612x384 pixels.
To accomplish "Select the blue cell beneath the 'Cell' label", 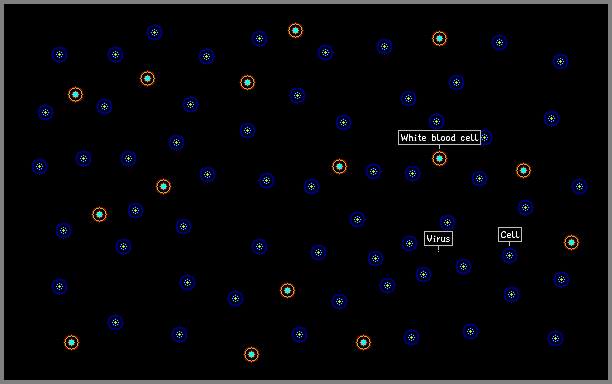I will pos(509,256).
